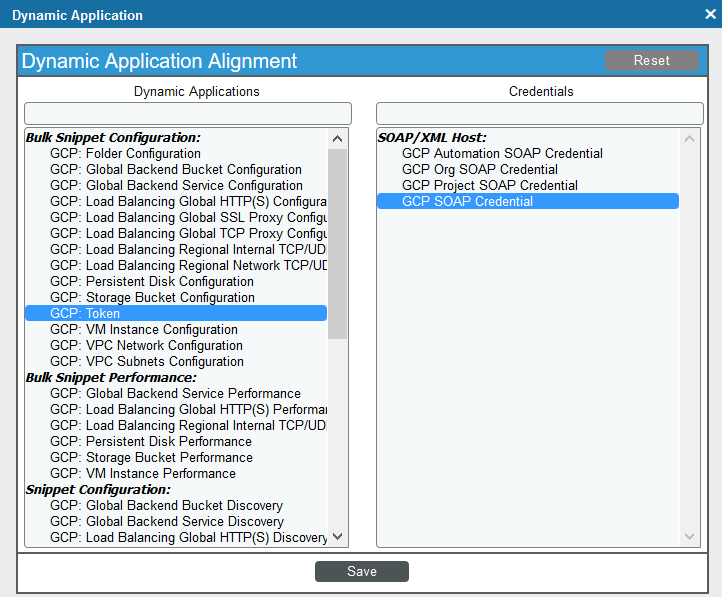
Task: Select GCP: Storage Bucket Performance
Action: pyautogui.click(x=176, y=458)
